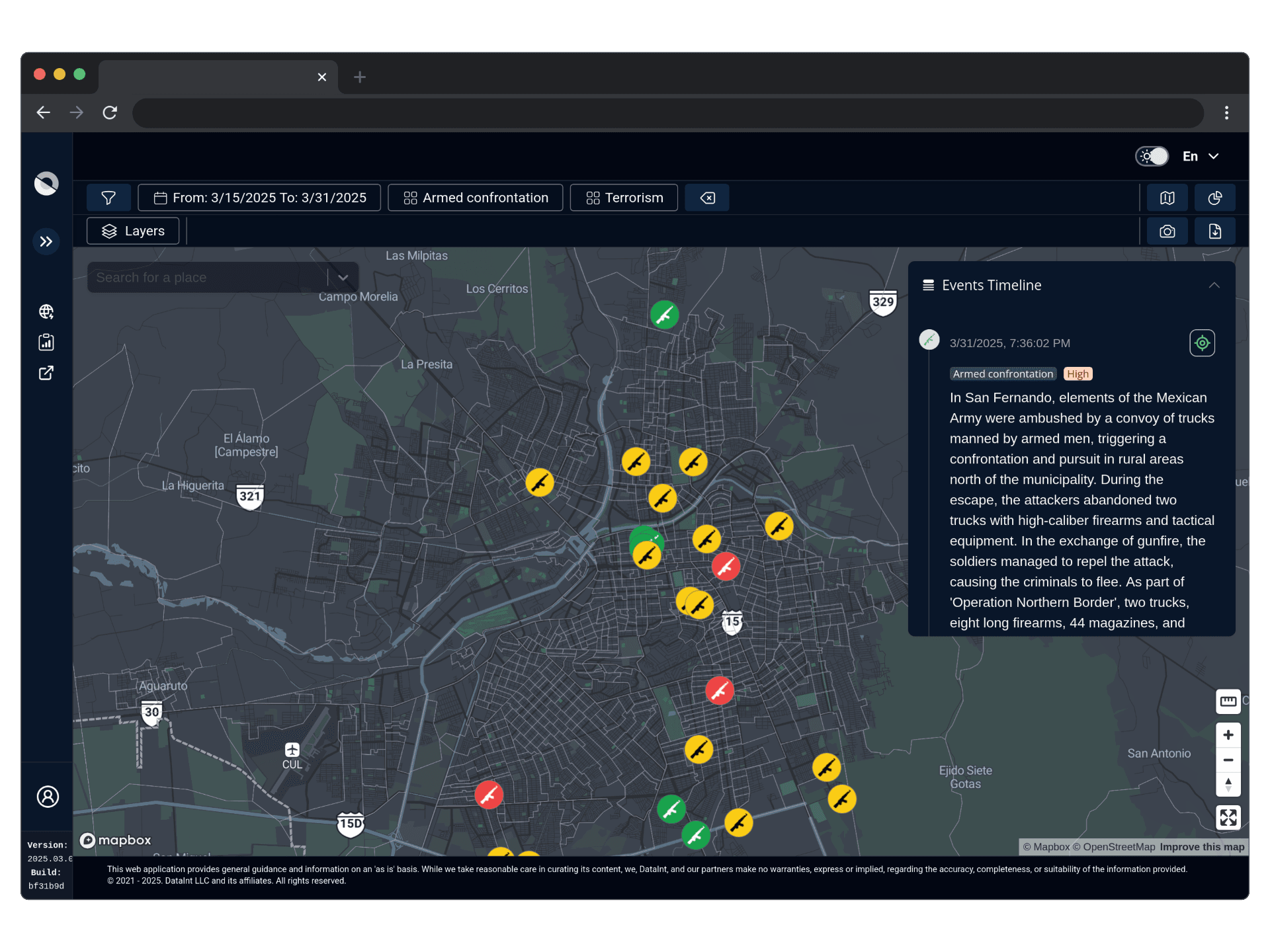Collapse the Events Timeline panel
Viewport: 1270px width, 952px height.
click(1214, 286)
